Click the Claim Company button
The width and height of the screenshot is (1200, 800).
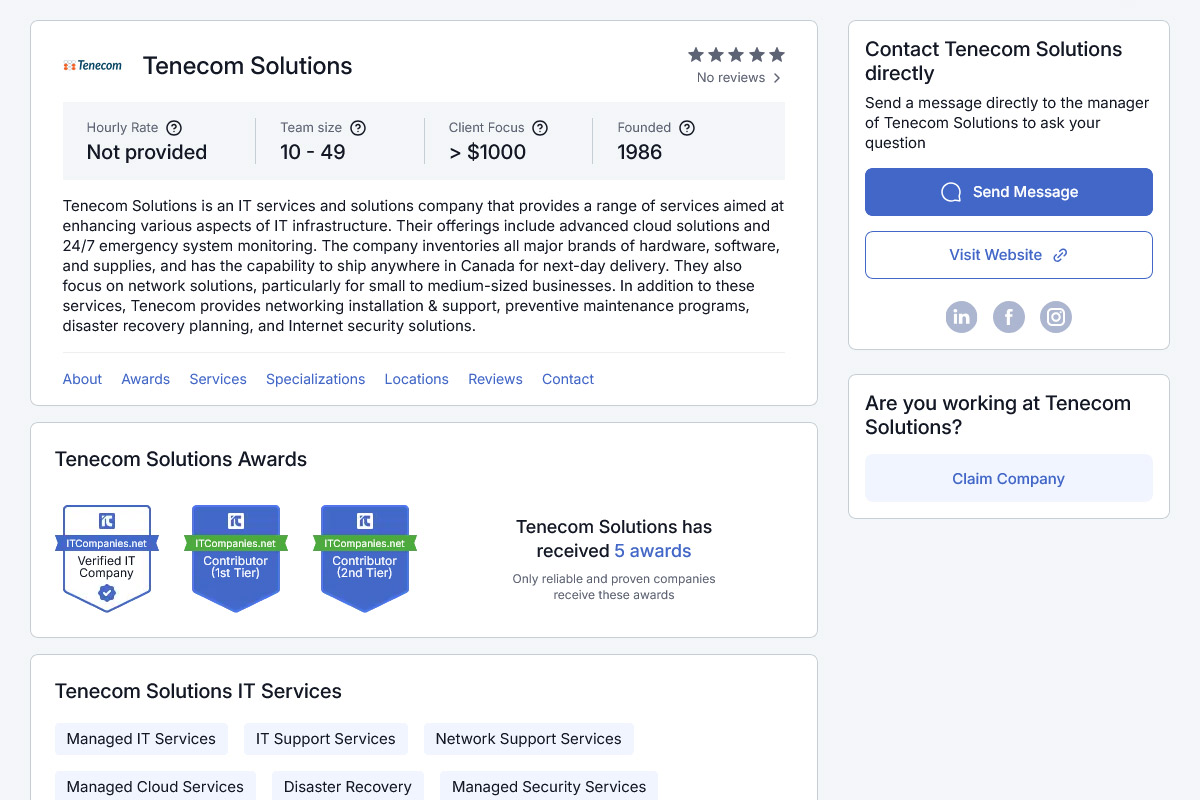pos(1008,479)
